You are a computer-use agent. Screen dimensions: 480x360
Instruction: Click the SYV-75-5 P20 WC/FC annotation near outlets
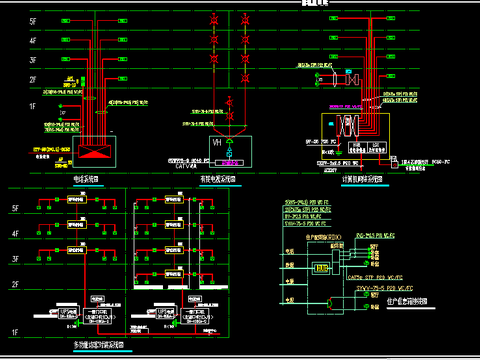pos(385,288)
